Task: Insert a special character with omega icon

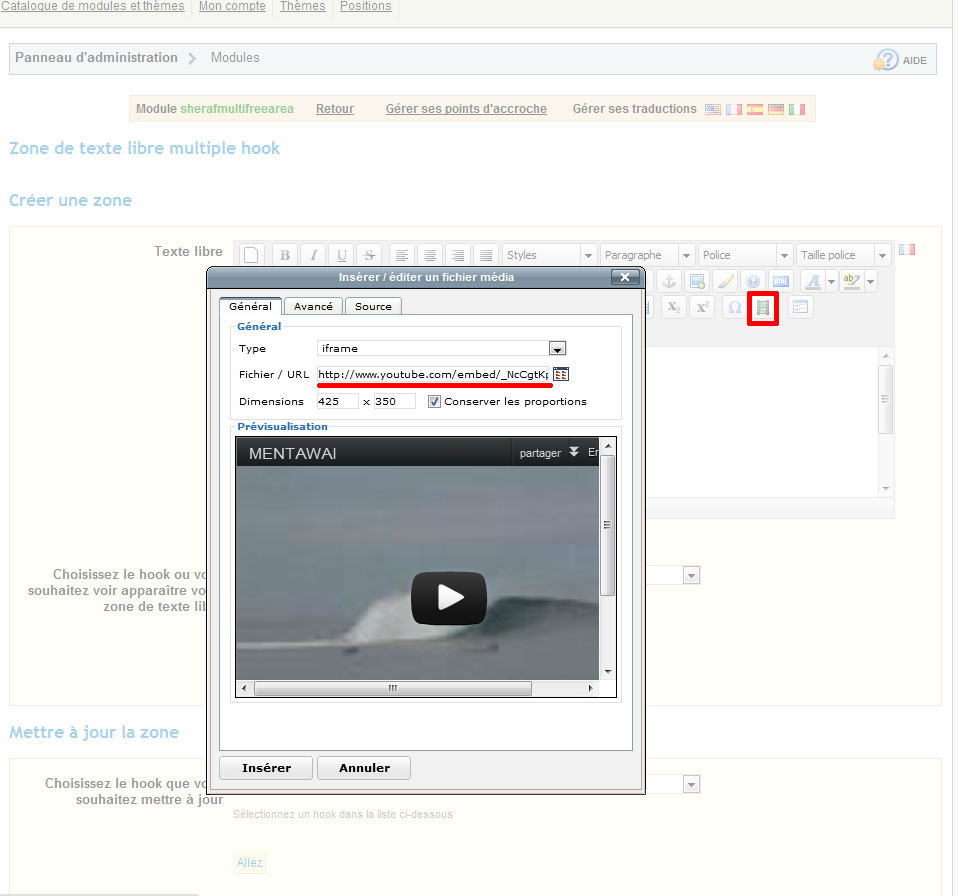Action: tap(734, 307)
